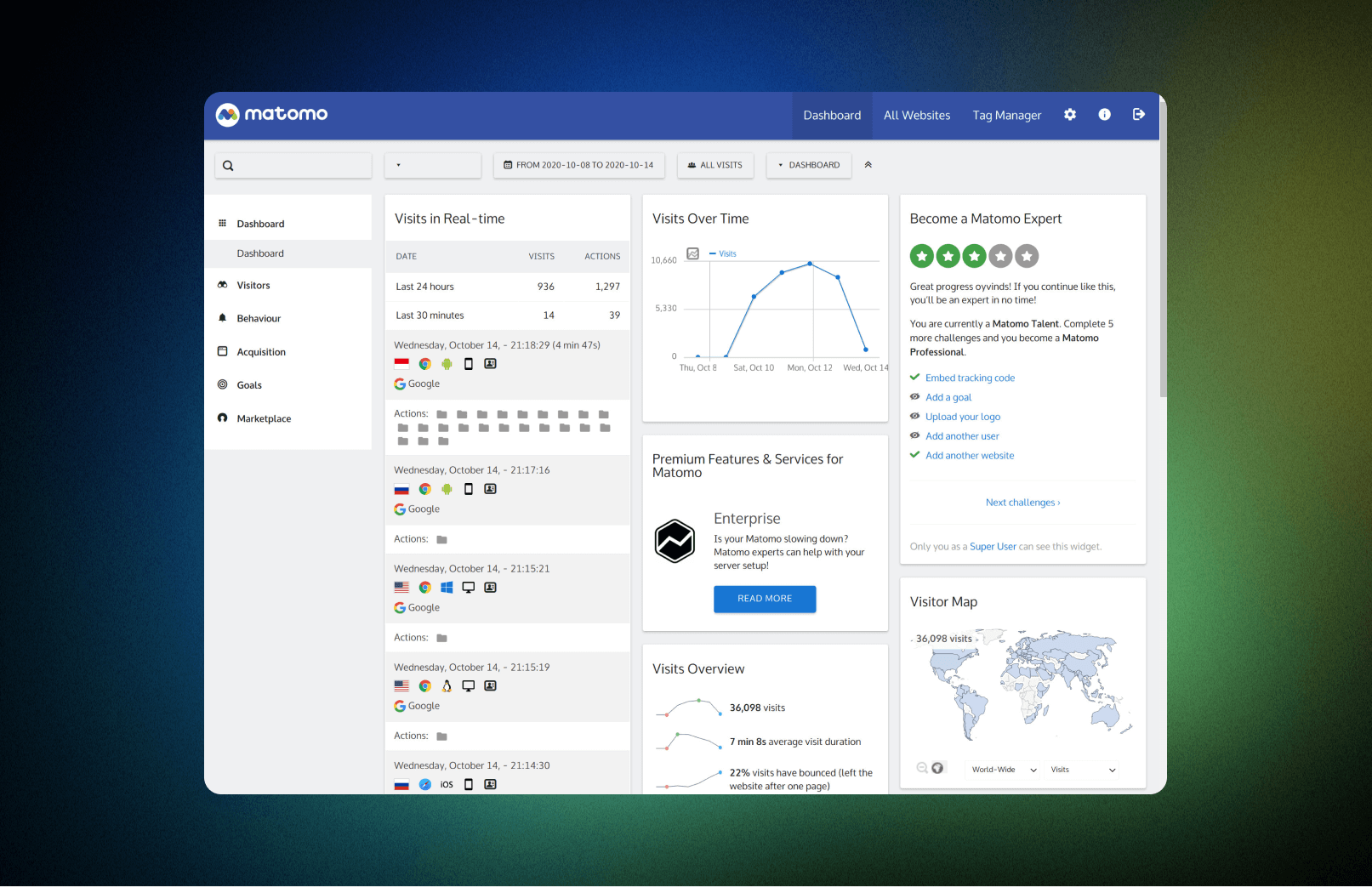The width and height of the screenshot is (1372, 887).
Task: Open Visits metric dropdown on map
Action: pyautogui.click(x=1083, y=770)
